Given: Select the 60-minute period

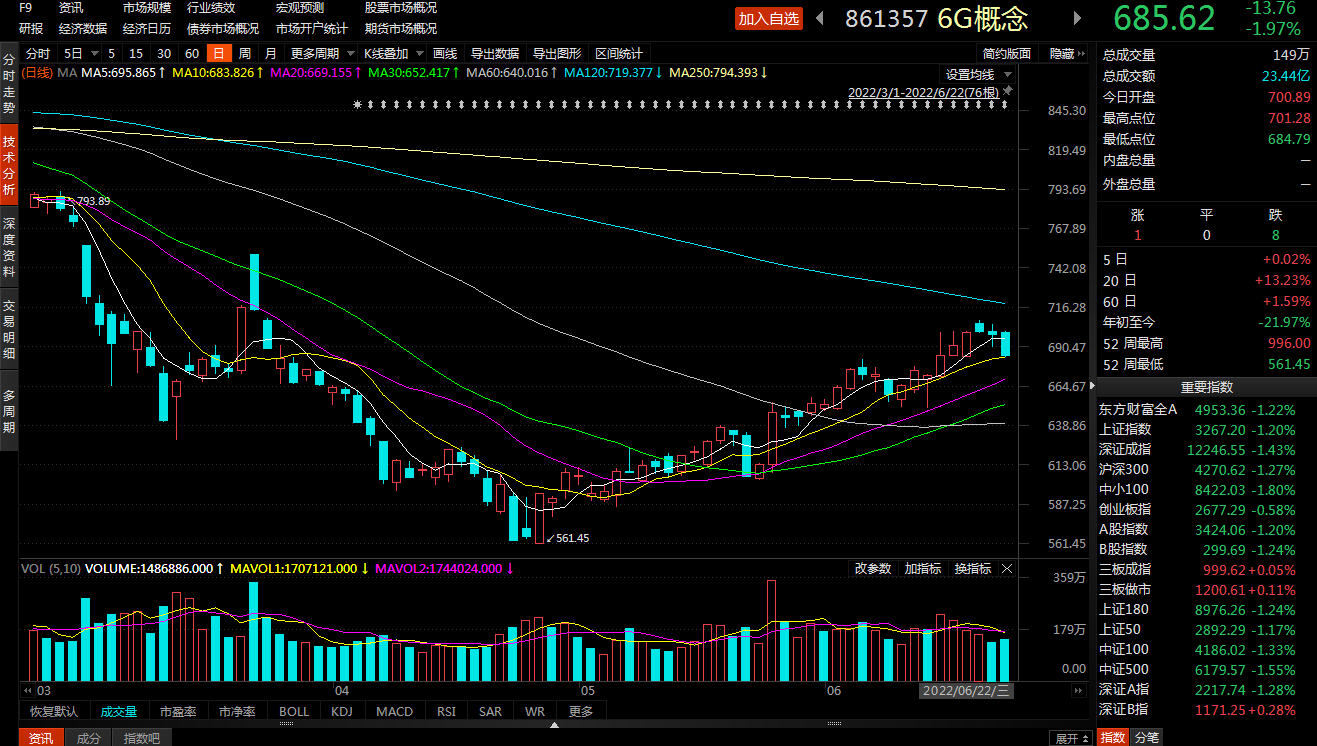Looking at the screenshot, I should [x=191, y=53].
